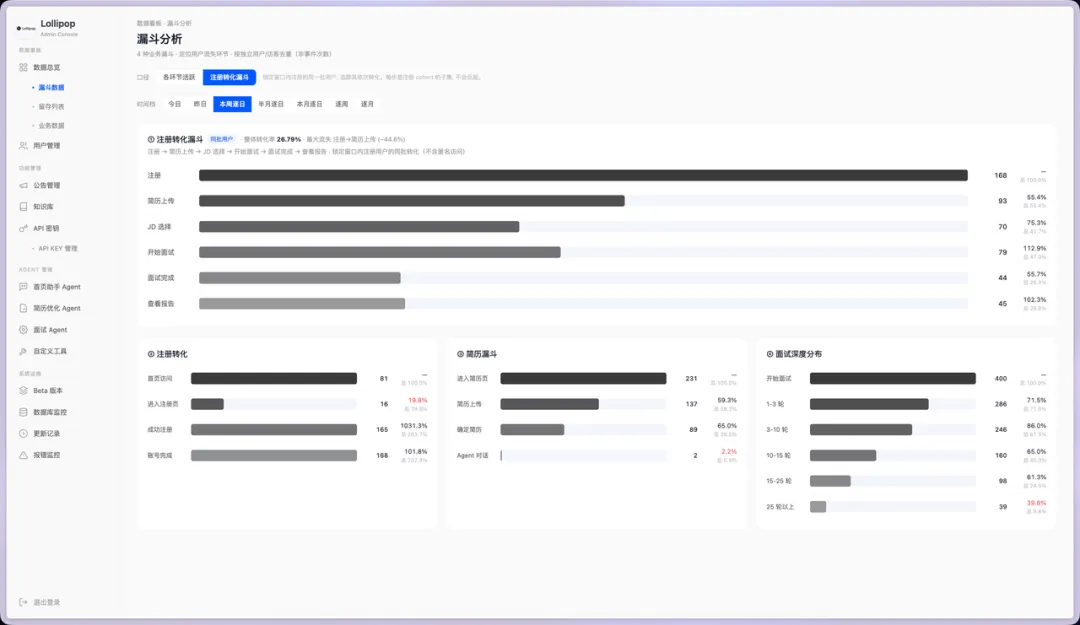
Task: Select the 昨日 time range
Action: coord(200,104)
